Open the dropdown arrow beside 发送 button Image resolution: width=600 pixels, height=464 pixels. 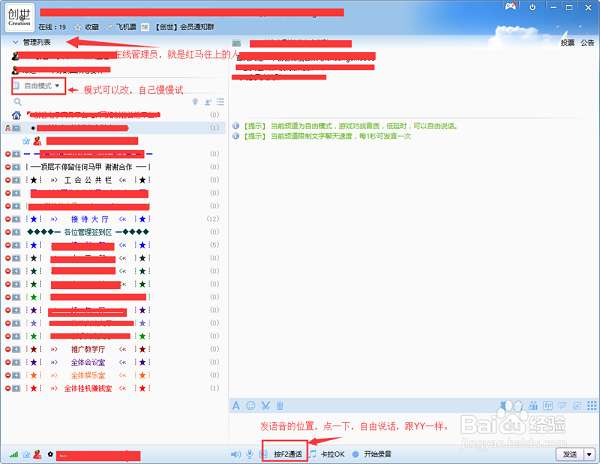[589, 454]
